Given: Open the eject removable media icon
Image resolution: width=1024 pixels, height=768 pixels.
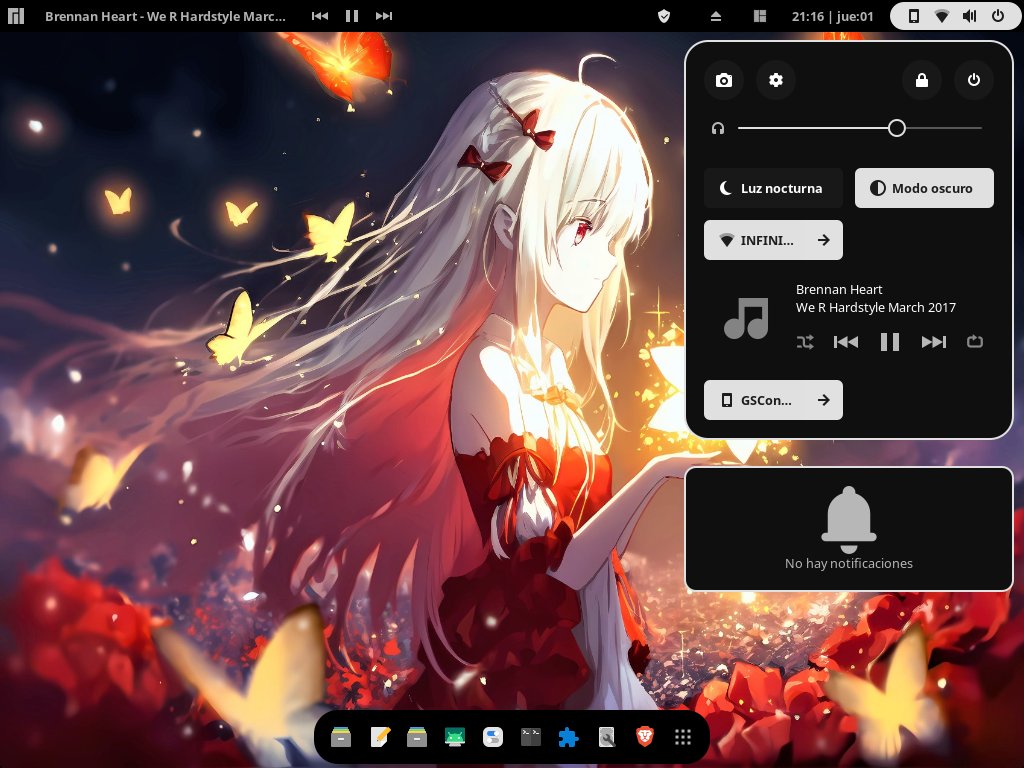Looking at the screenshot, I should [x=714, y=16].
